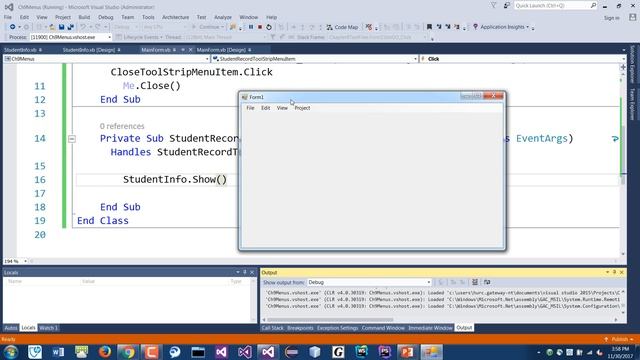The width and height of the screenshot is (640, 360).
Task: Open the Debug menu
Action: pos(106,17)
